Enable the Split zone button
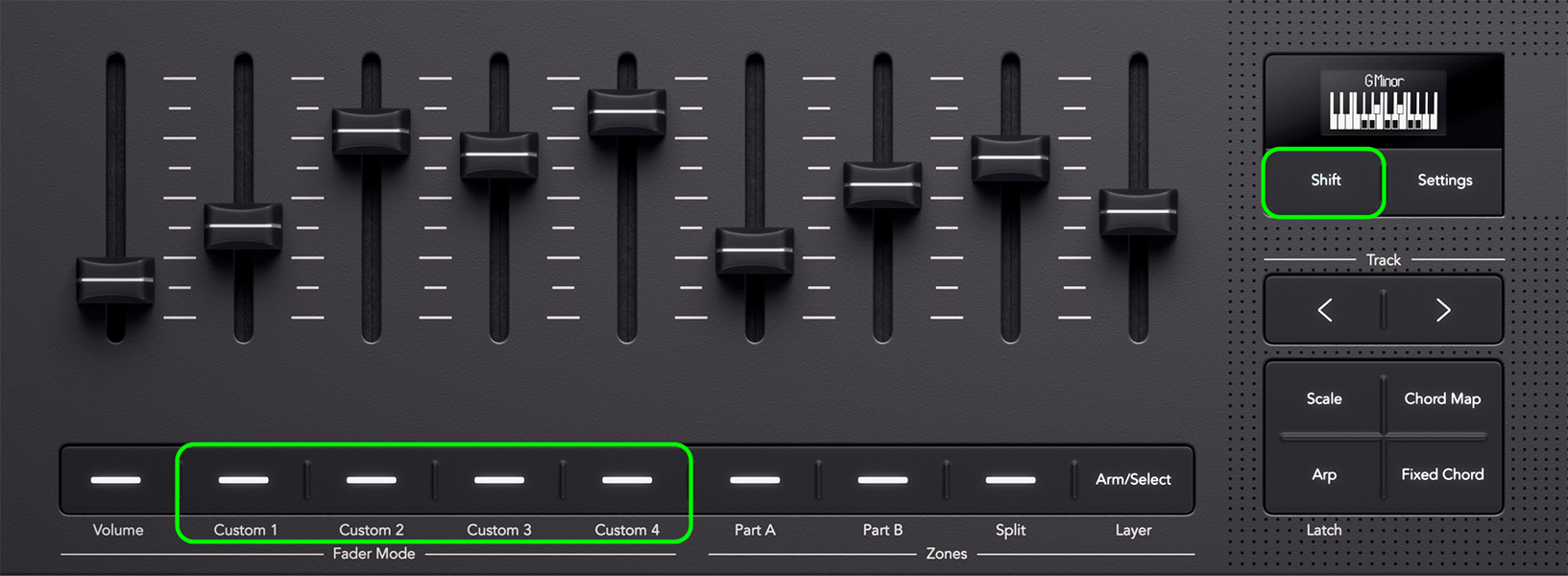Screen dimensions: 1568x576 pyautogui.click(x=1010, y=479)
